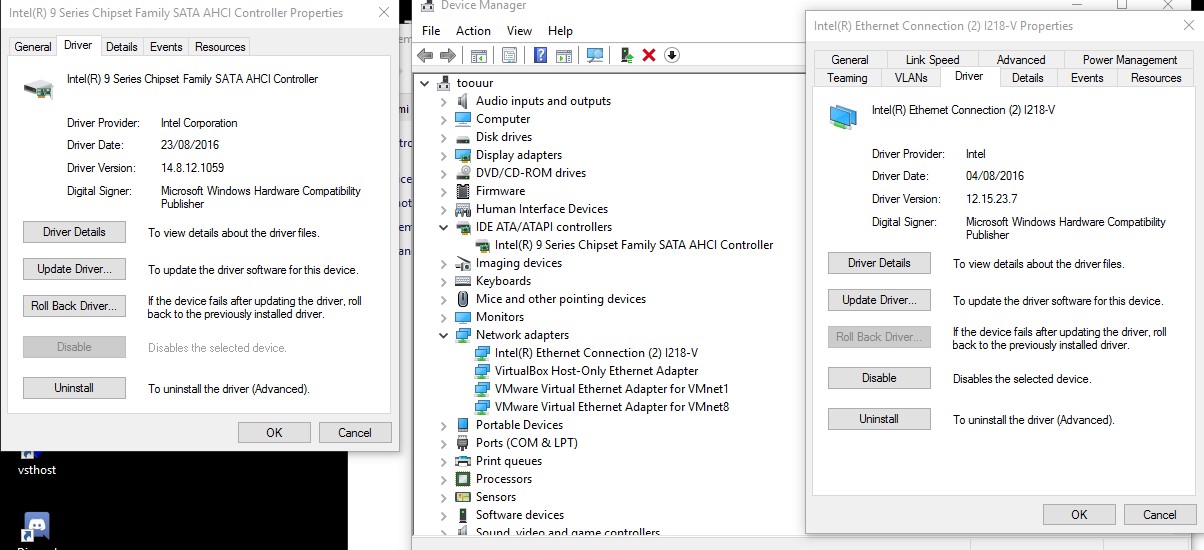Open the Help menu
Viewport: 1204px width, 550px height.
coord(561,31)
